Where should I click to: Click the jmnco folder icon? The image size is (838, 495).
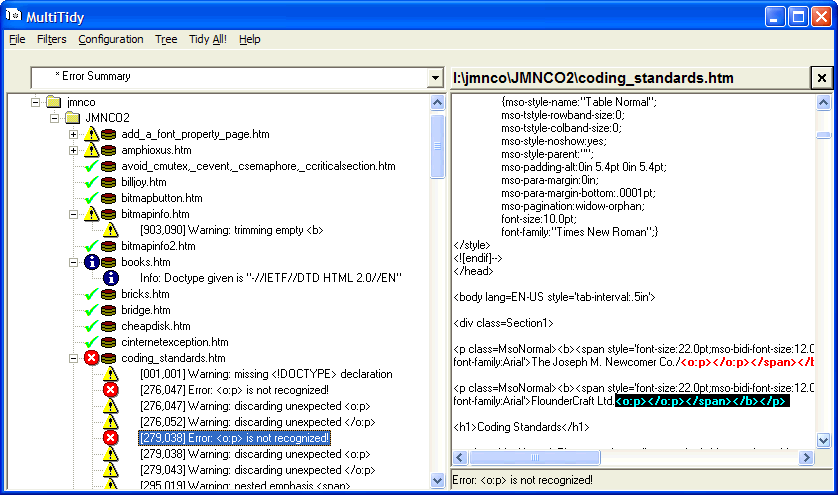[x=53, y=102]
